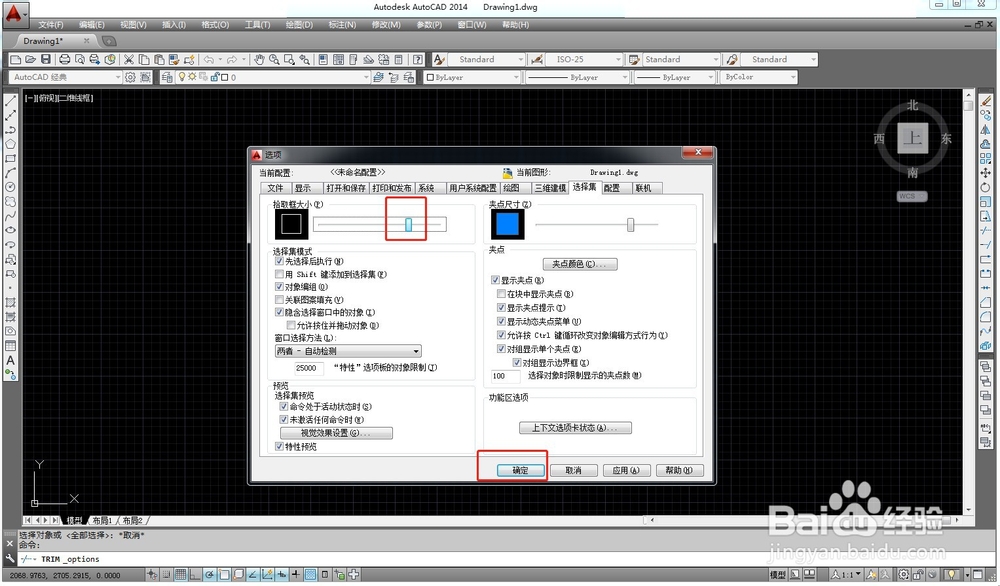Click the Save floppy disk icon

tap(45, 59)
